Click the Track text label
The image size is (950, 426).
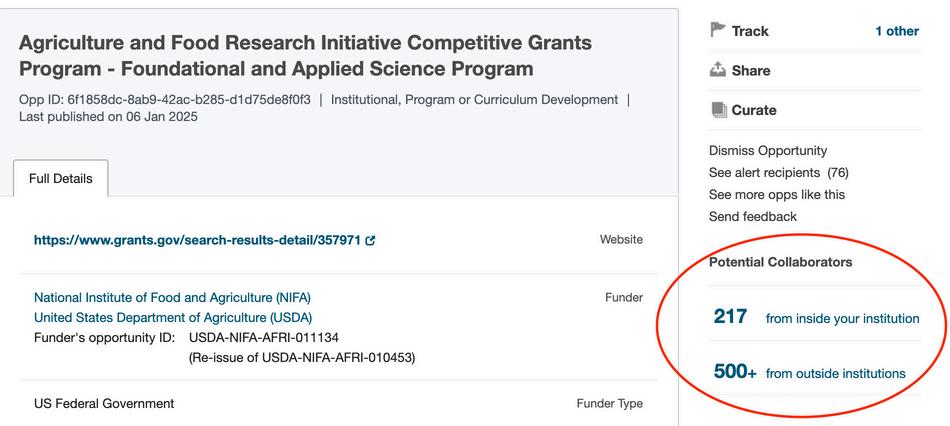pyautogui.click(x=750, y=31)
